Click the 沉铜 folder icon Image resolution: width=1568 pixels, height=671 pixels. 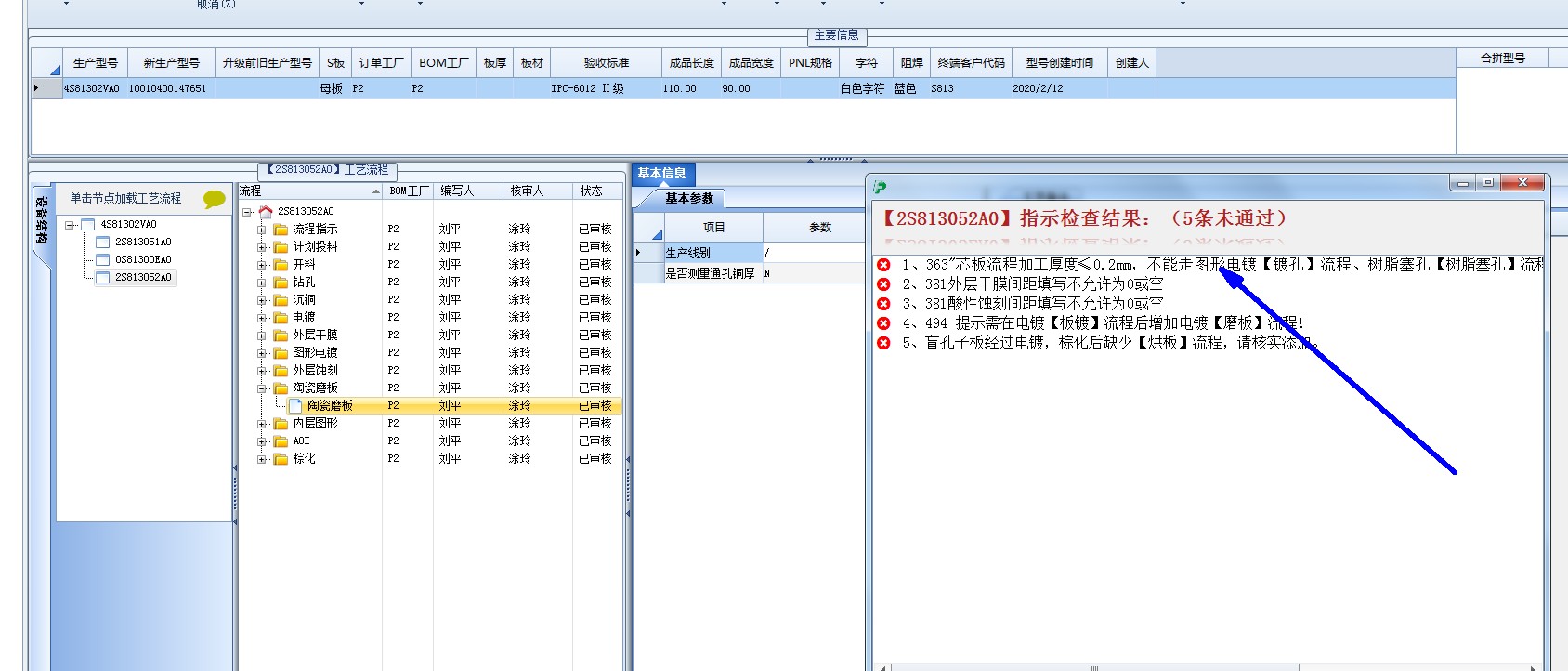(281, 300)
